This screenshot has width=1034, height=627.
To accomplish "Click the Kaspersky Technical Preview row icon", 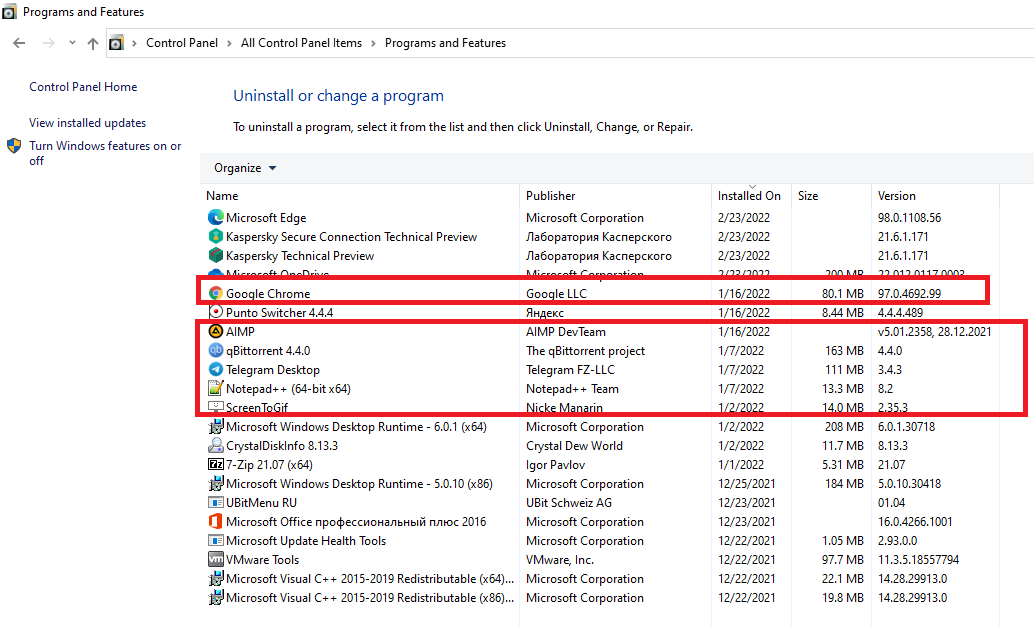I will coord(216,255).
